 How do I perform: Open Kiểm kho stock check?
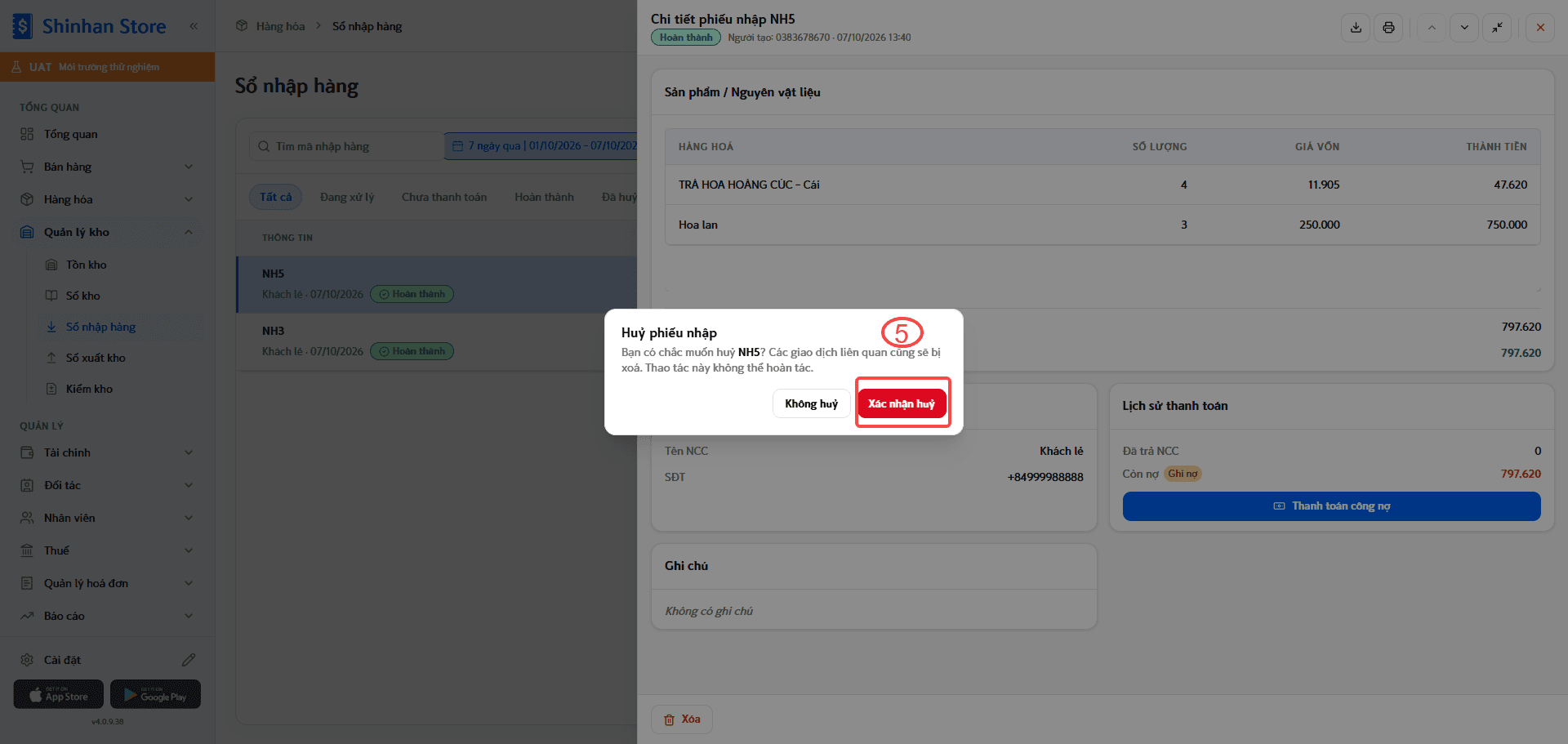click(x=120, y=389)
